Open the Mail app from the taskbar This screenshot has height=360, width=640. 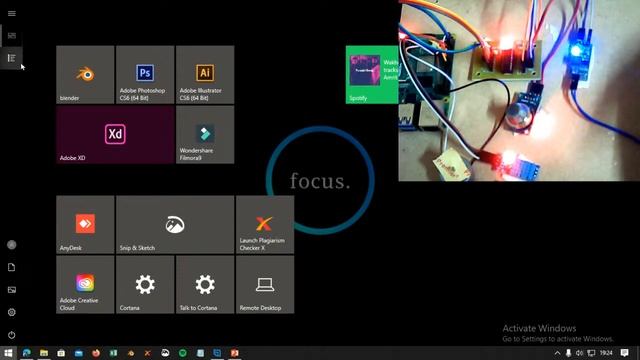click(x=79, y=353)
